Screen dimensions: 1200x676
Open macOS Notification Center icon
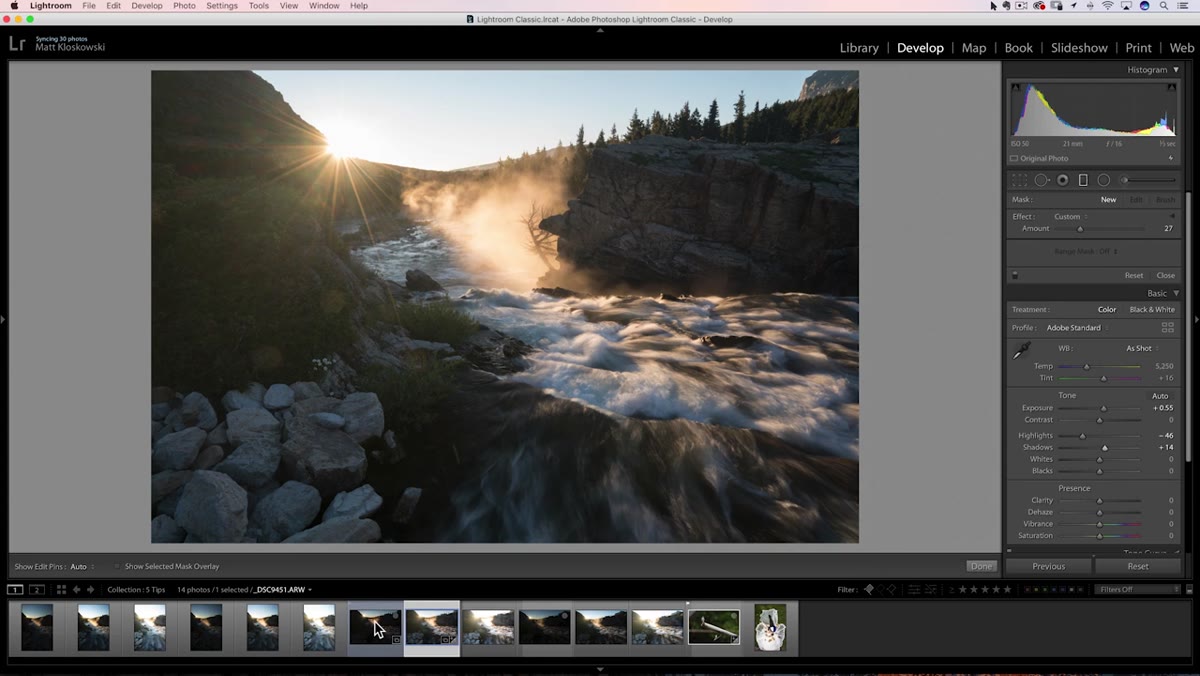pyautogui.click(x=1183, y=6)
